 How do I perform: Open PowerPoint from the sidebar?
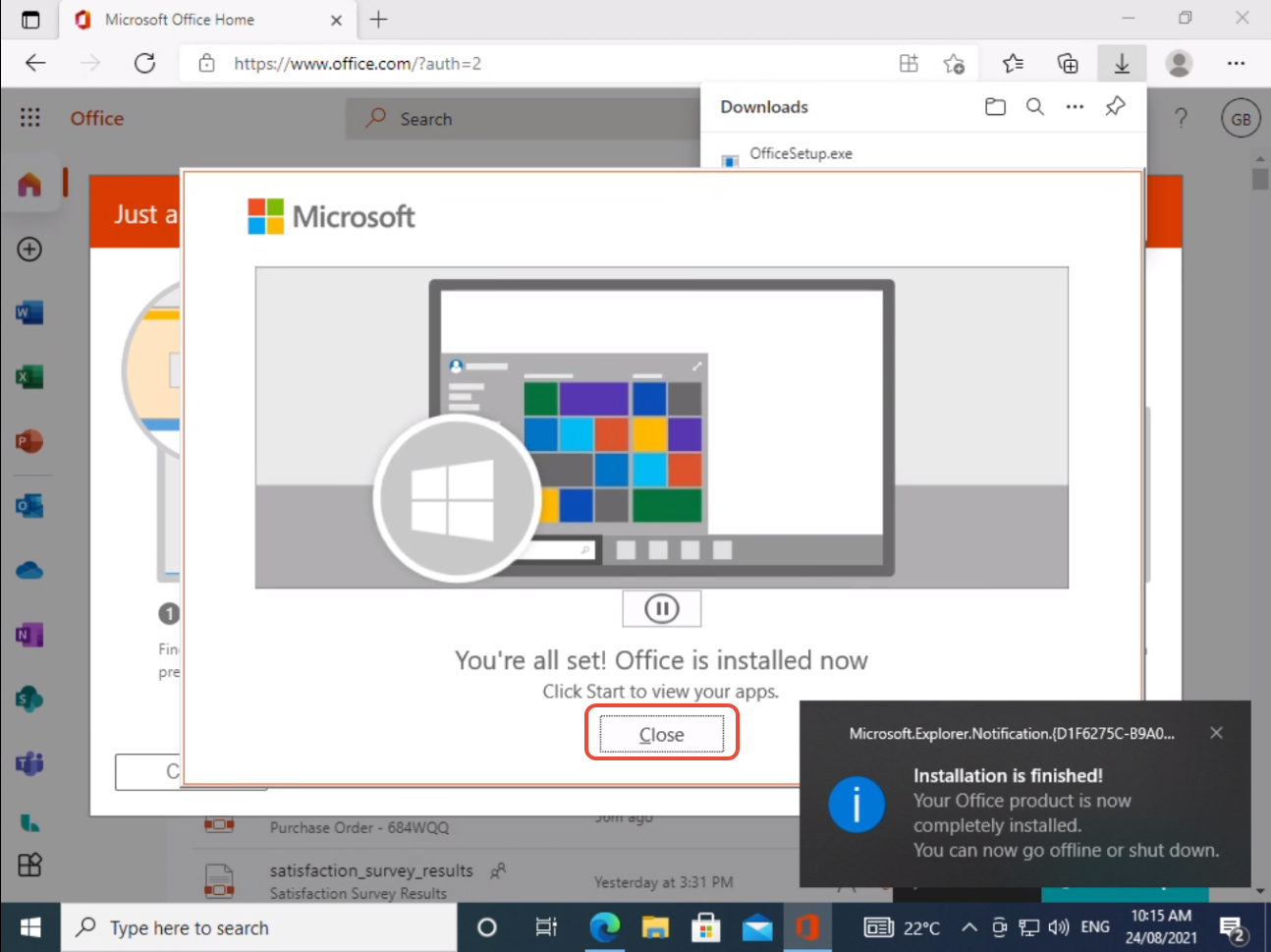click(29, 441)
